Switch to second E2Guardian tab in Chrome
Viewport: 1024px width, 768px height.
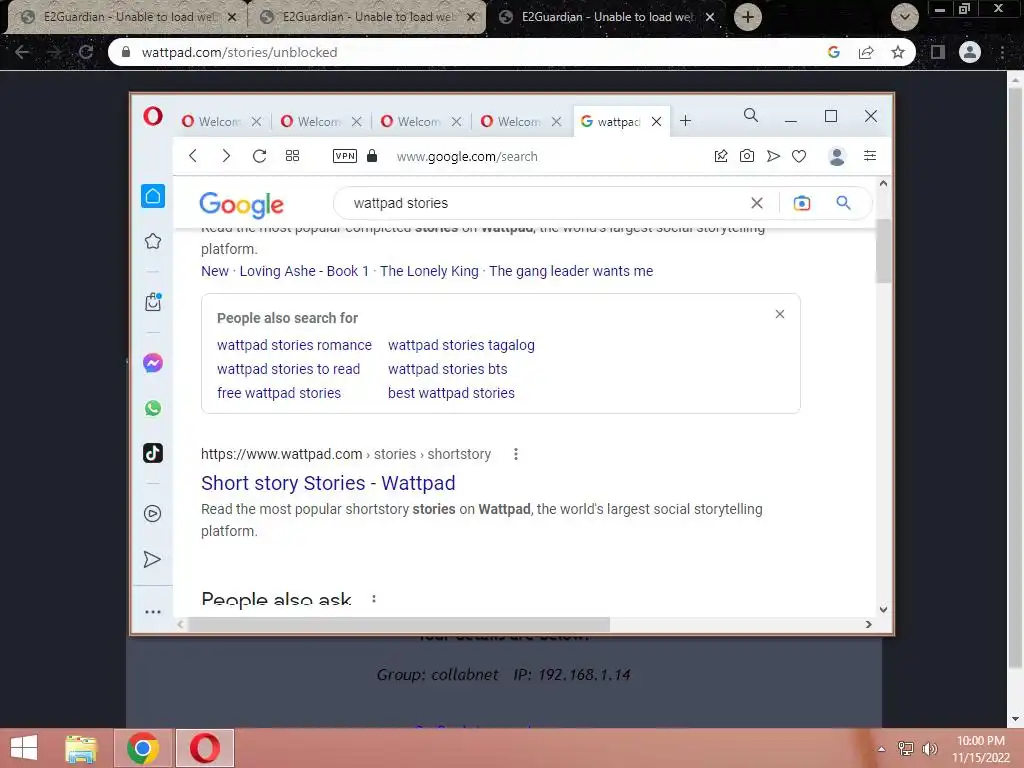coord(366,17)
